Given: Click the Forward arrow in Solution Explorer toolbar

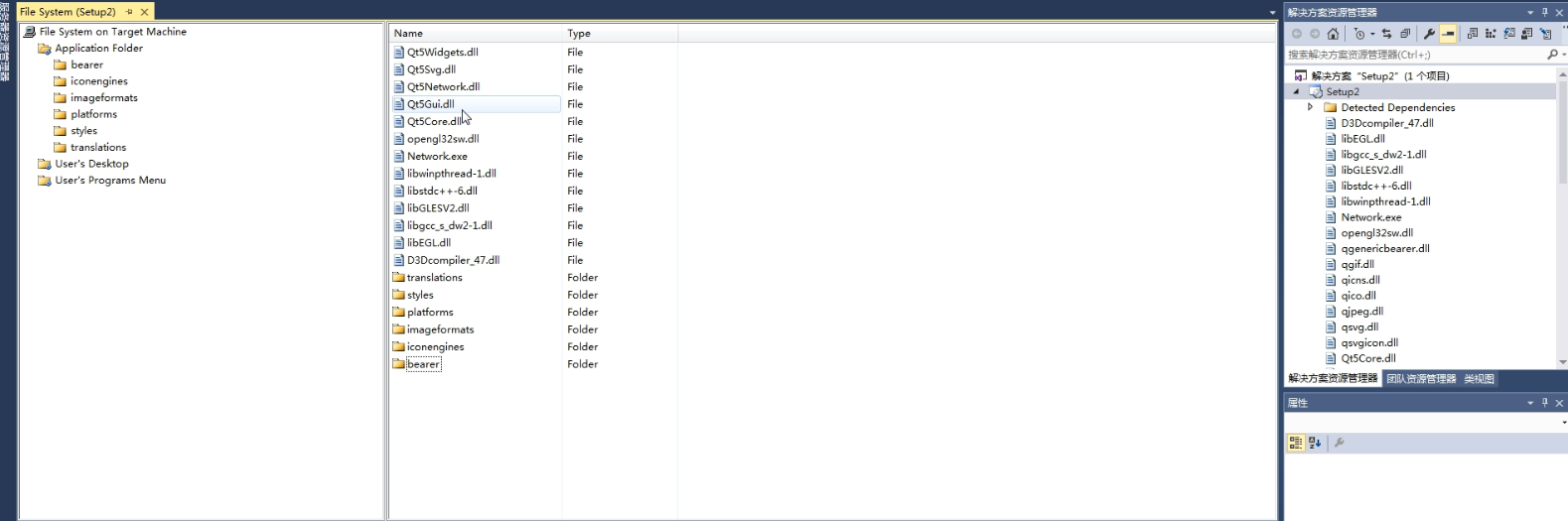Looking at the screenshot, I should pyautogui.click(x=1315, y=34).
